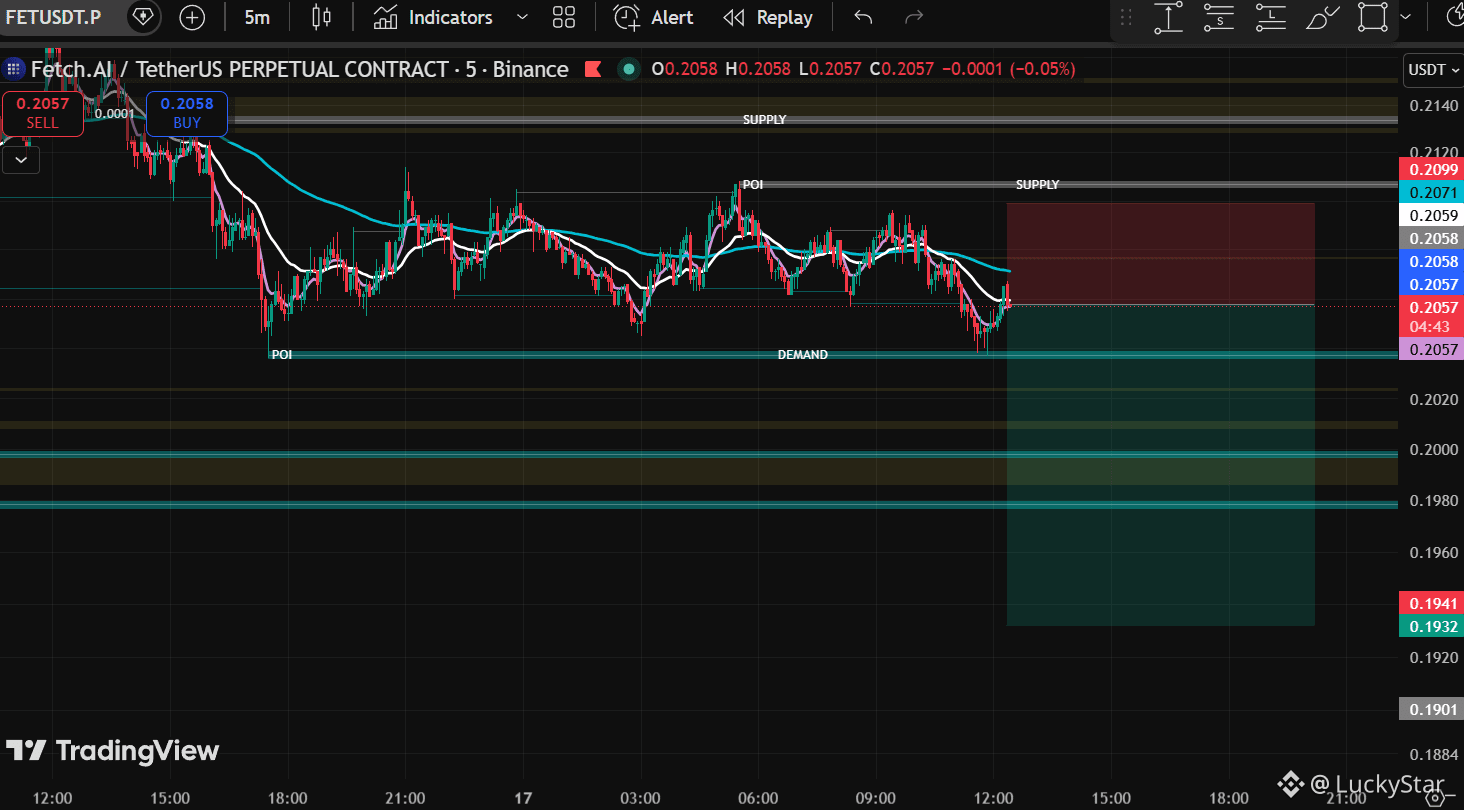
Task: Click the close value C0.2057 in the legend
Action: click(x=902, y=69)
